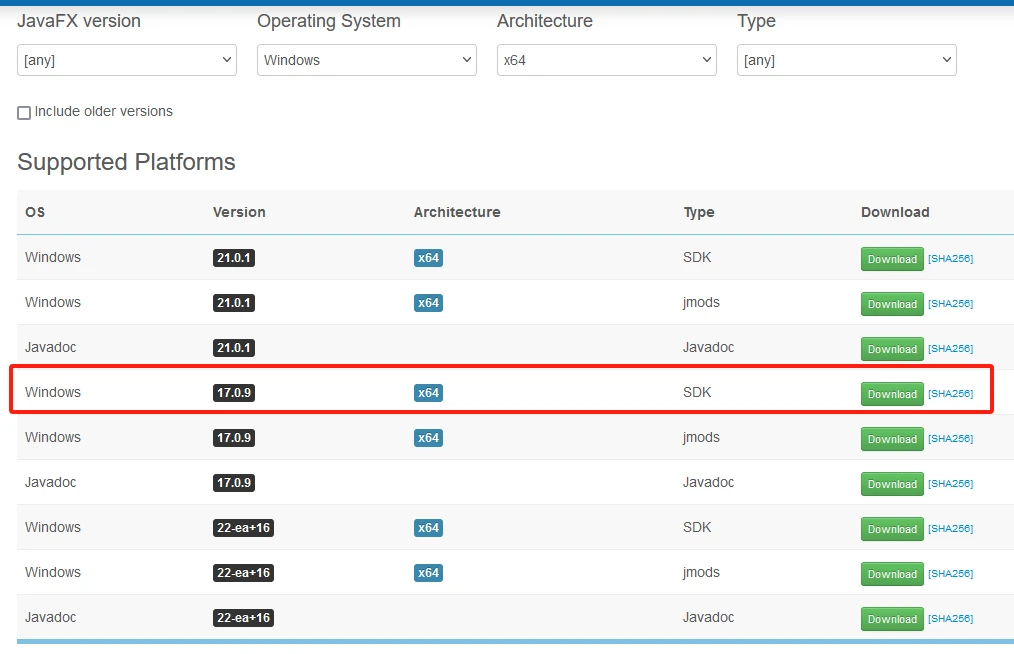Open SHA256 link for 21.0.1 jmods
The width and height of the screenshot is (1014, 654).
(x=951, y=303)
